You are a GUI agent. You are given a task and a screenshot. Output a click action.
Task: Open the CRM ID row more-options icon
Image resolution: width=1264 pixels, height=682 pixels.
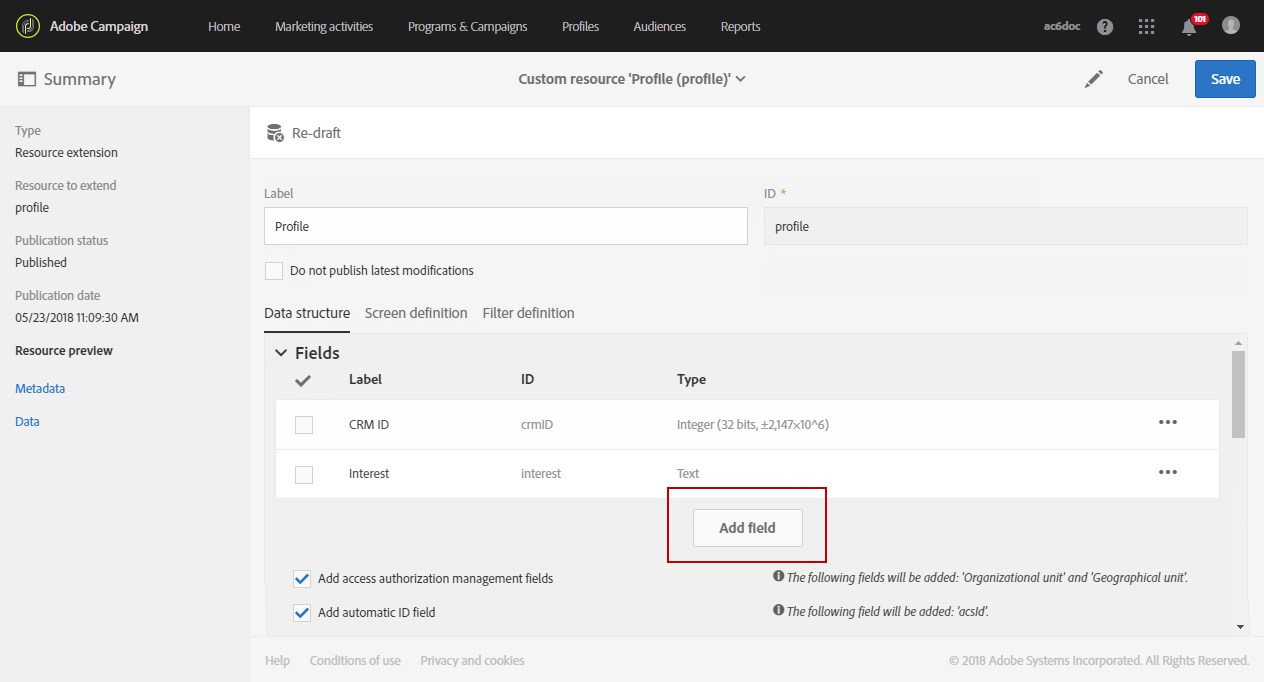point(1168,422)
